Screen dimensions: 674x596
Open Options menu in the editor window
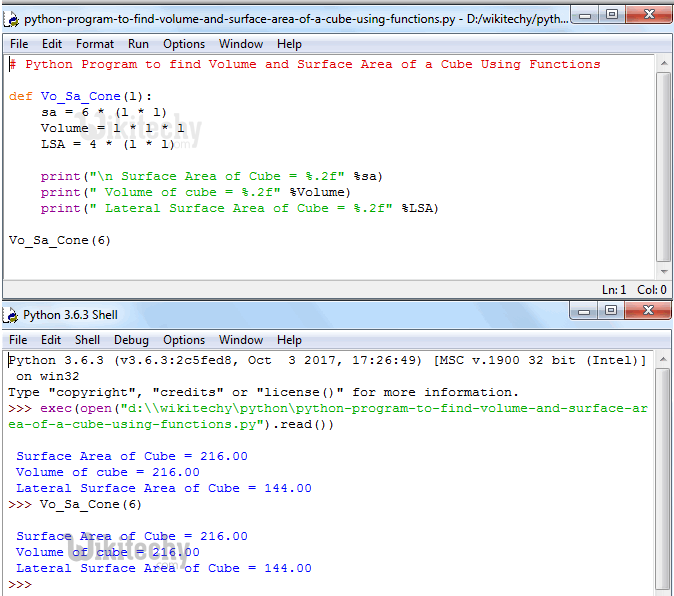point(184,44)
